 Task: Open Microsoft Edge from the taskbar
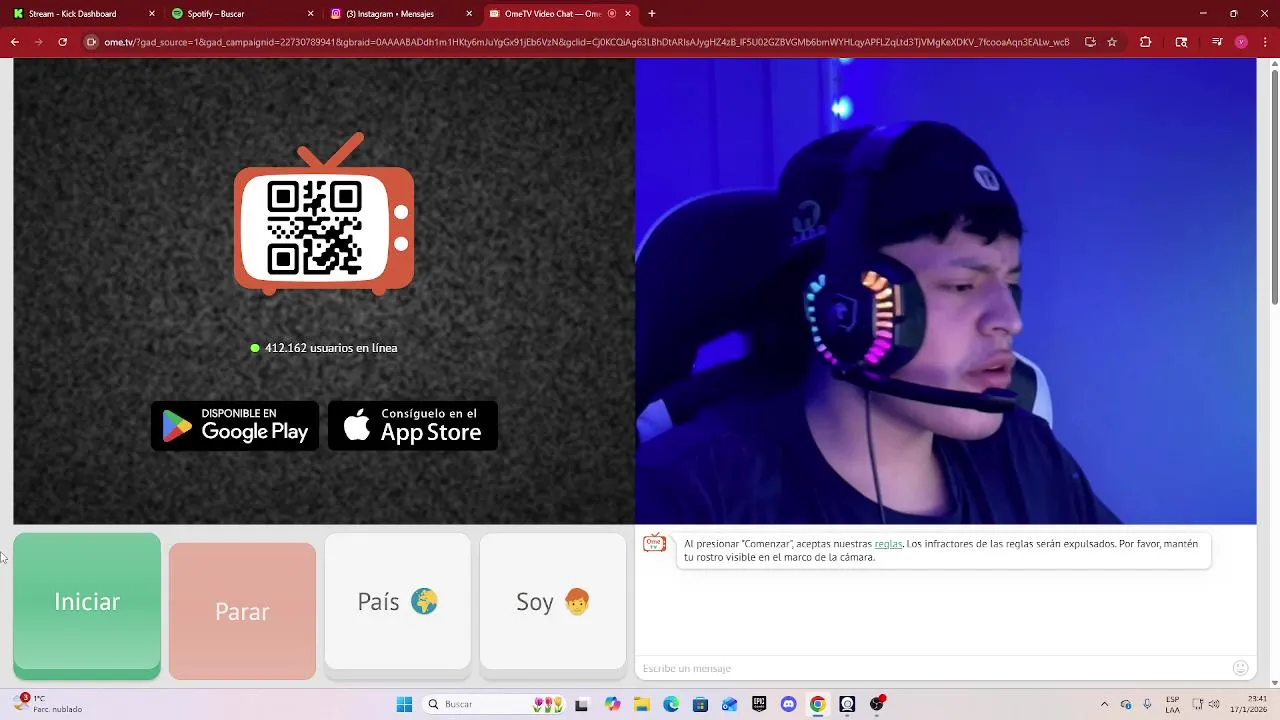tap(671, 704)
